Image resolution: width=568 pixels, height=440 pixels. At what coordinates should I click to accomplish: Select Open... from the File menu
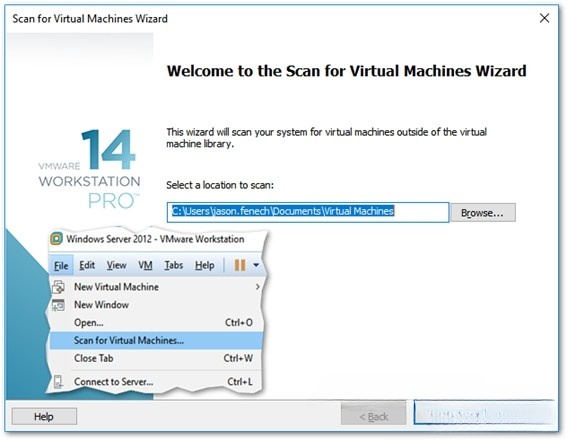[155, 323]
